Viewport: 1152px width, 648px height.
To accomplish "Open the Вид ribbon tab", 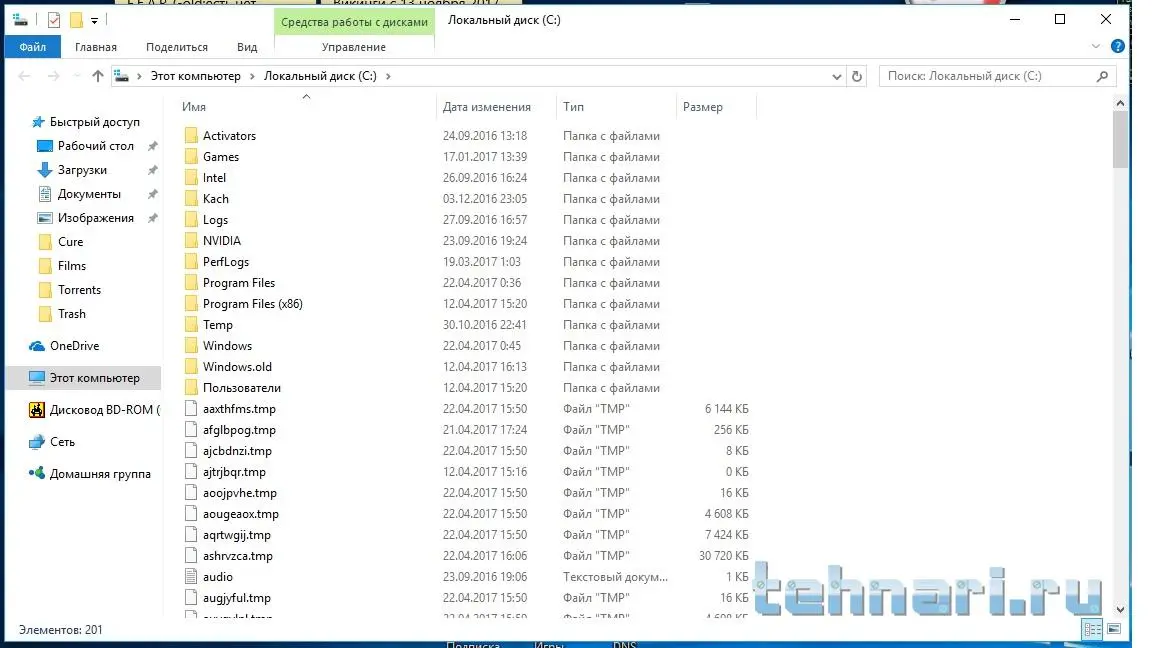I will click(x=247, y=47).
